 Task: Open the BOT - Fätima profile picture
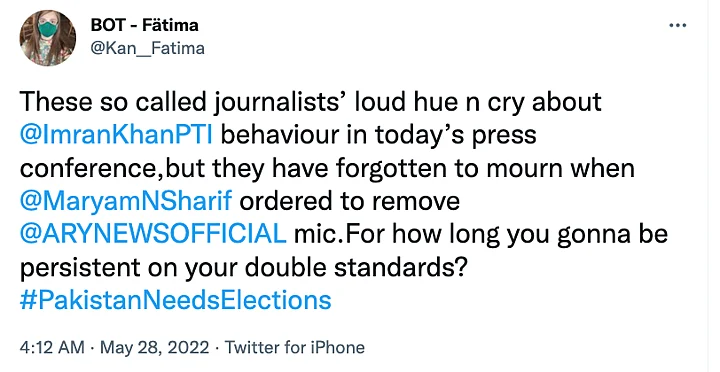click(48, 38)
